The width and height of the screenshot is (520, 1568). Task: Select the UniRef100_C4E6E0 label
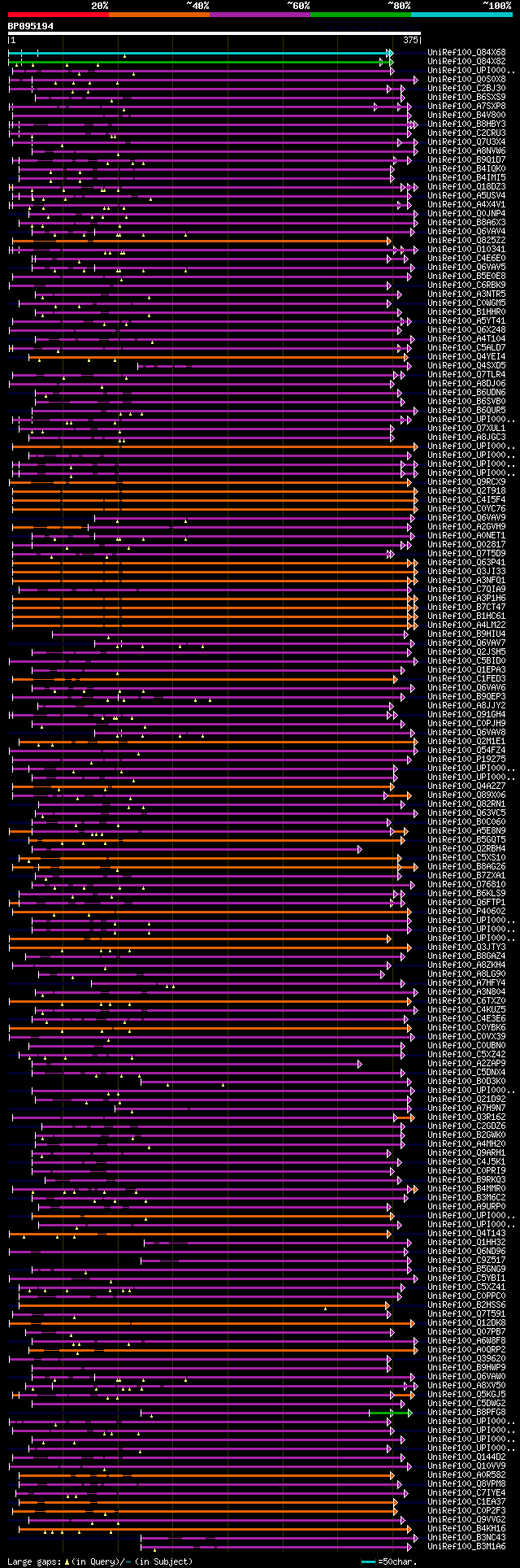[466, 259]
